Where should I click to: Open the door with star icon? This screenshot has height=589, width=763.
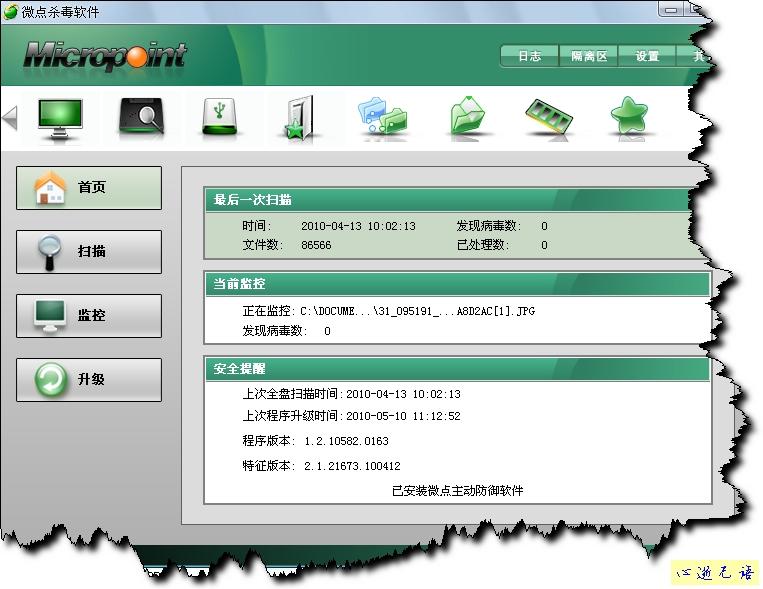pyautogui.click(x=300, y=118)
